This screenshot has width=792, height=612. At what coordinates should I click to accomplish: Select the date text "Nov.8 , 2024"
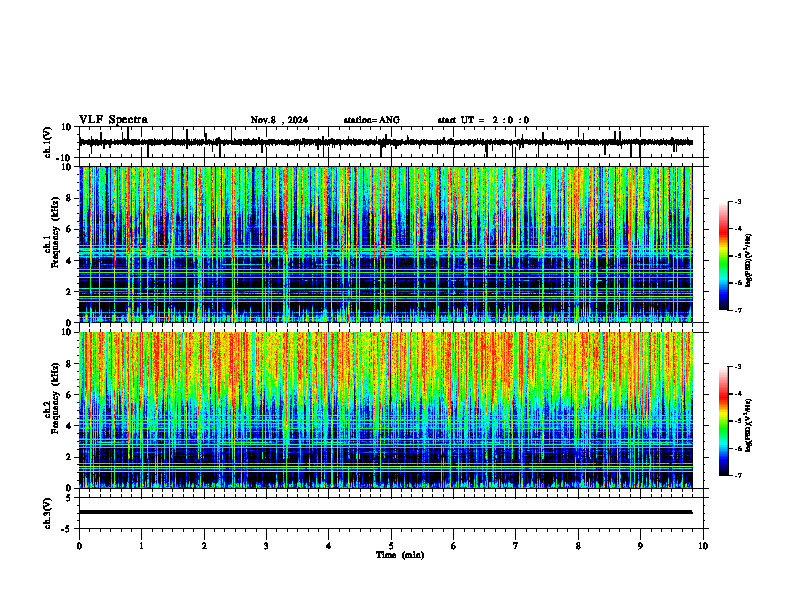[279, 120]
